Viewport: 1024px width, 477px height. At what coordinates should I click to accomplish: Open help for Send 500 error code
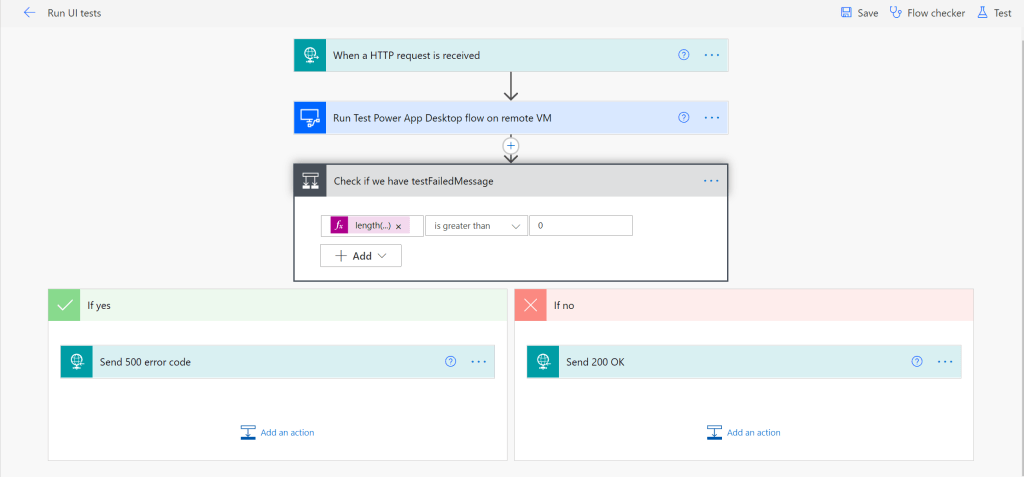coord(450,362)
